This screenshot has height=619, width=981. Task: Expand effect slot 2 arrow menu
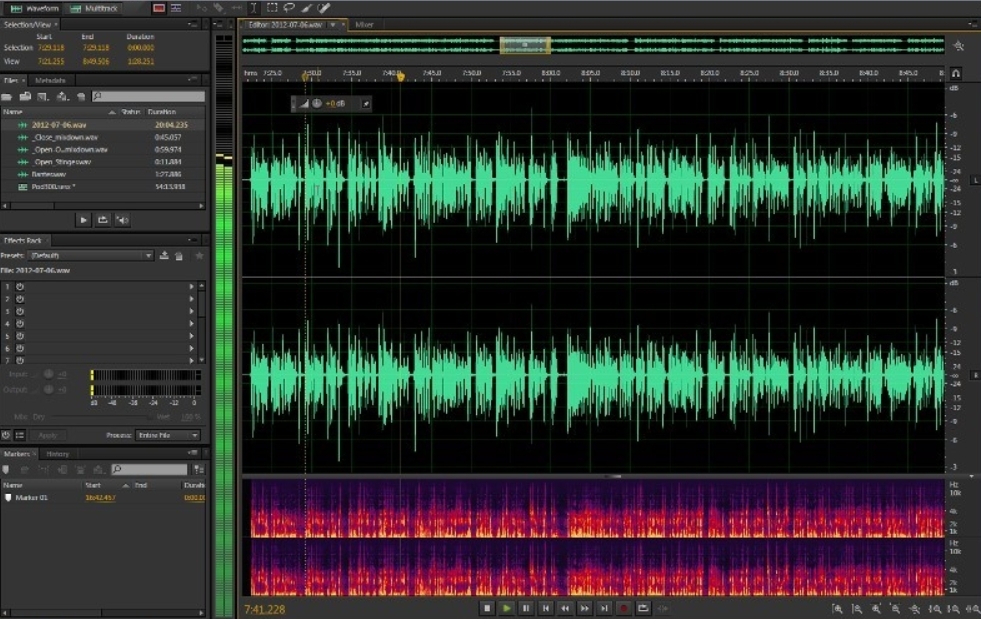191,299
